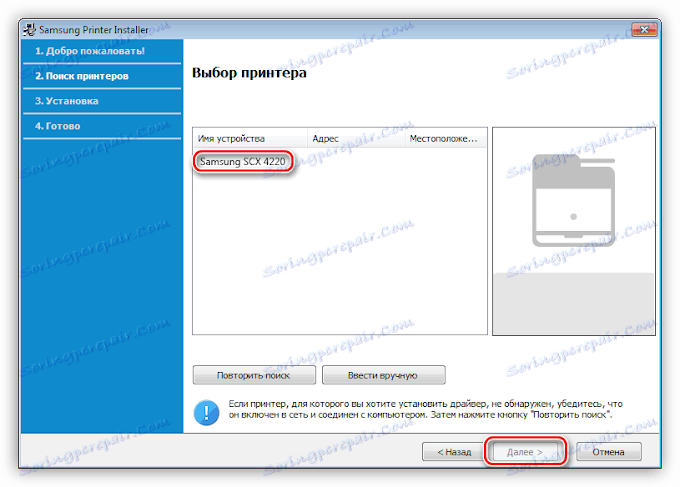Sort by the Адрес column header
The height and width of the screenshot is (487, 680).
tap(356, 139)
